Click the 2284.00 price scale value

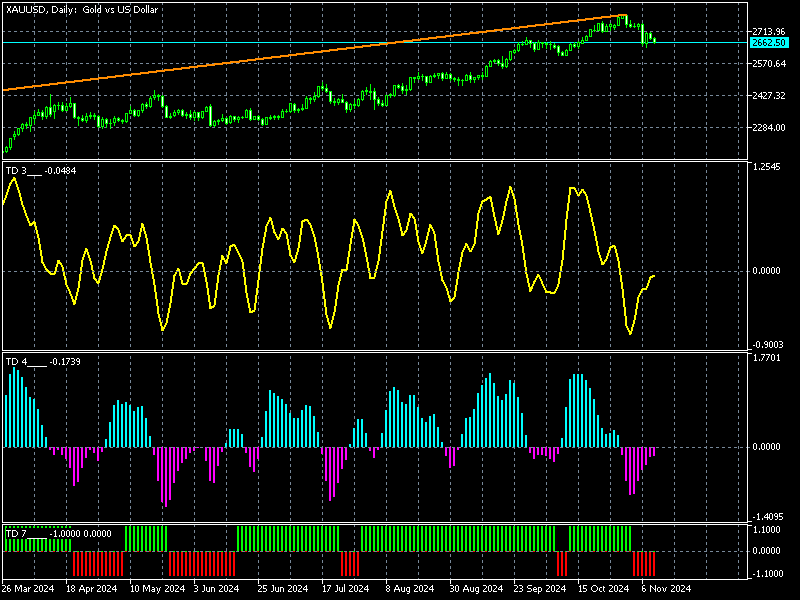point(769,128)
